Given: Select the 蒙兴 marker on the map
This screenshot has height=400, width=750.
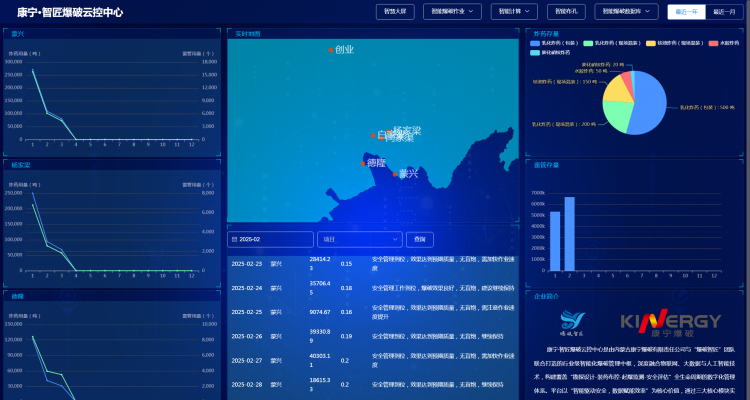Looking at the screenshot, I should pyautogui.click(x=395, y=173).
